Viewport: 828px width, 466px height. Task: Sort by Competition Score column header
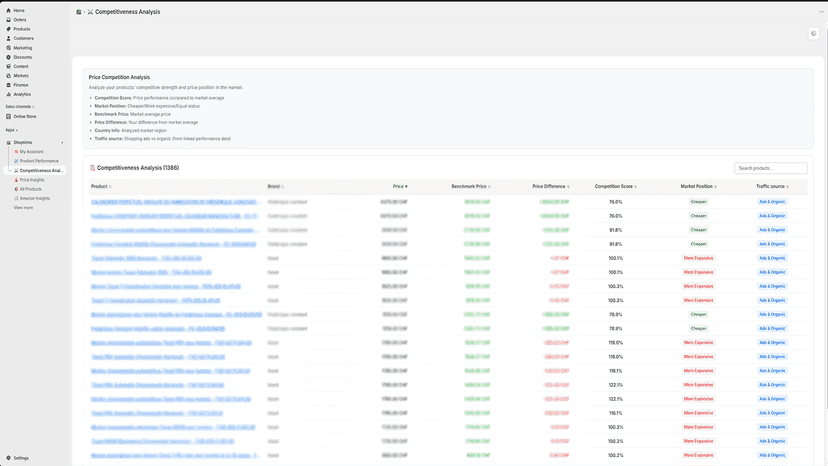click(x=615, y=187)
